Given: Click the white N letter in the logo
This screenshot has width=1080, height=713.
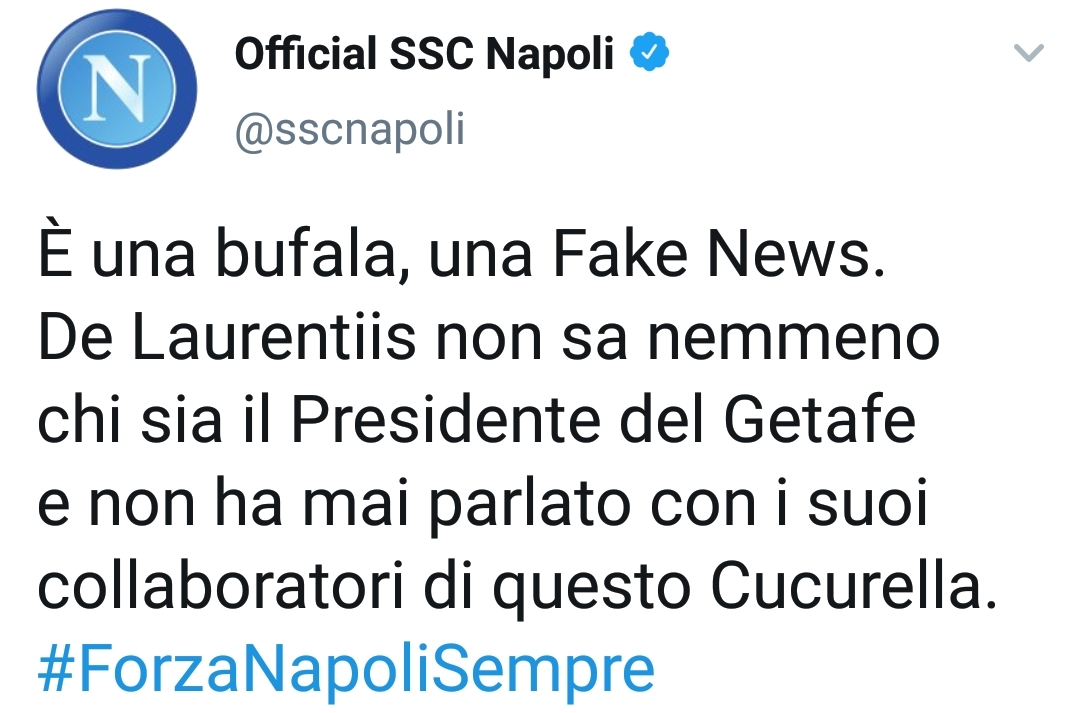Looking at the screenshot, I should tap(118, 88).
